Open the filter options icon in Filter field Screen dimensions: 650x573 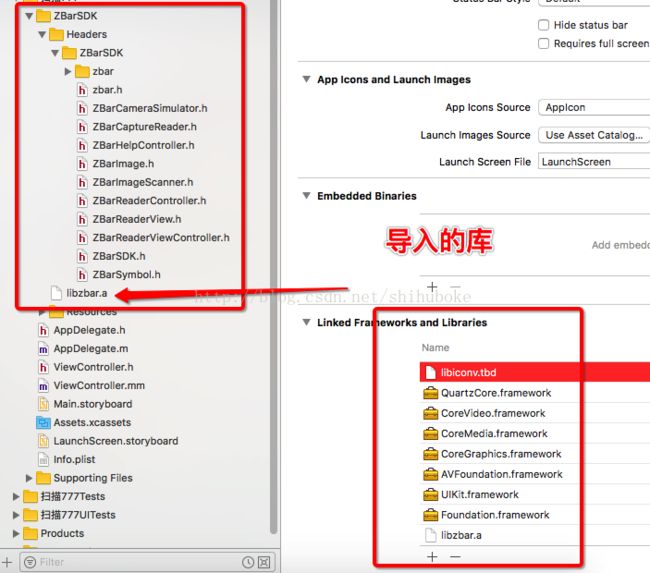coord(30,562)
